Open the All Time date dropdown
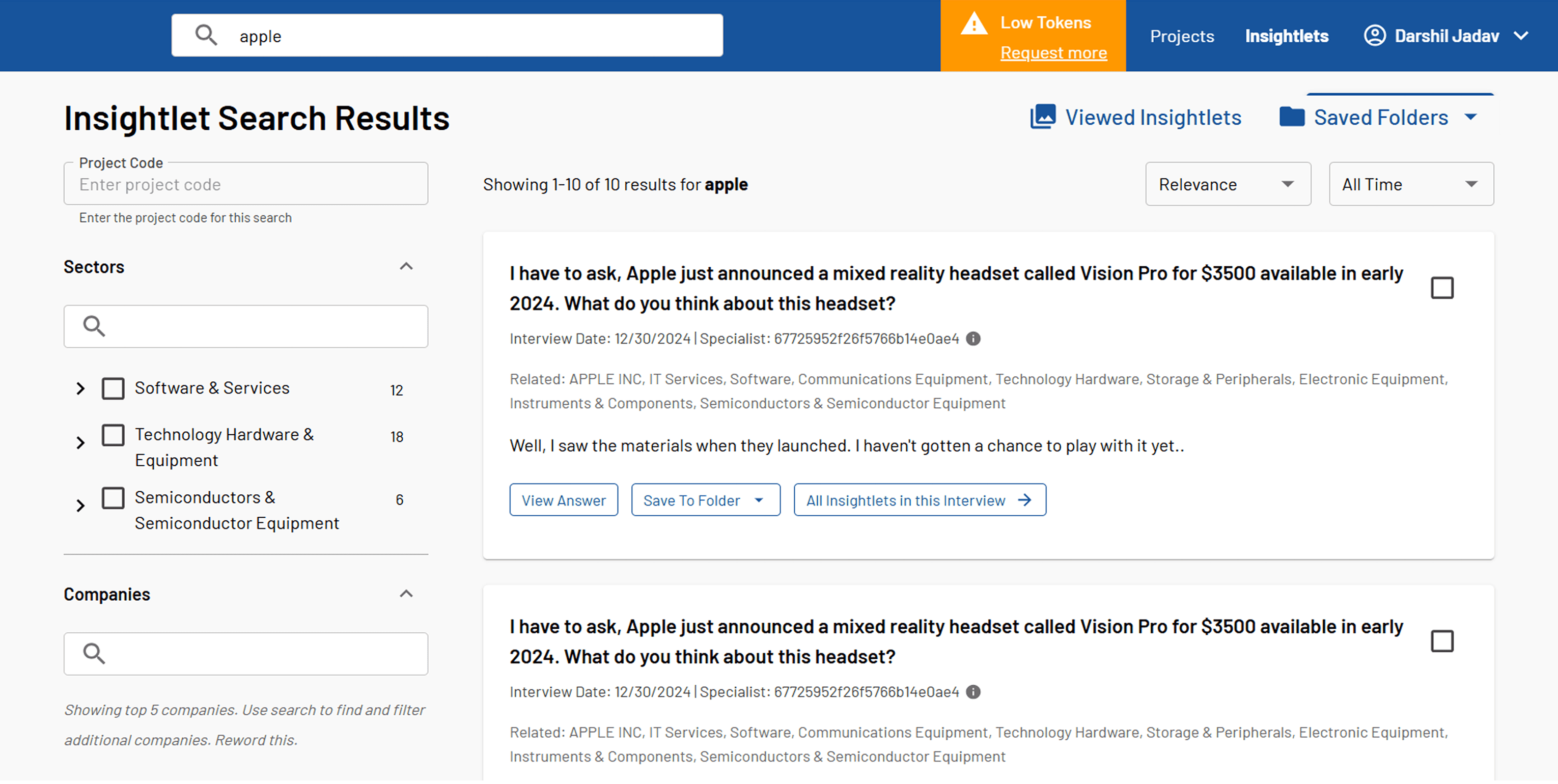1558x784 pixels. (1411, 184)
